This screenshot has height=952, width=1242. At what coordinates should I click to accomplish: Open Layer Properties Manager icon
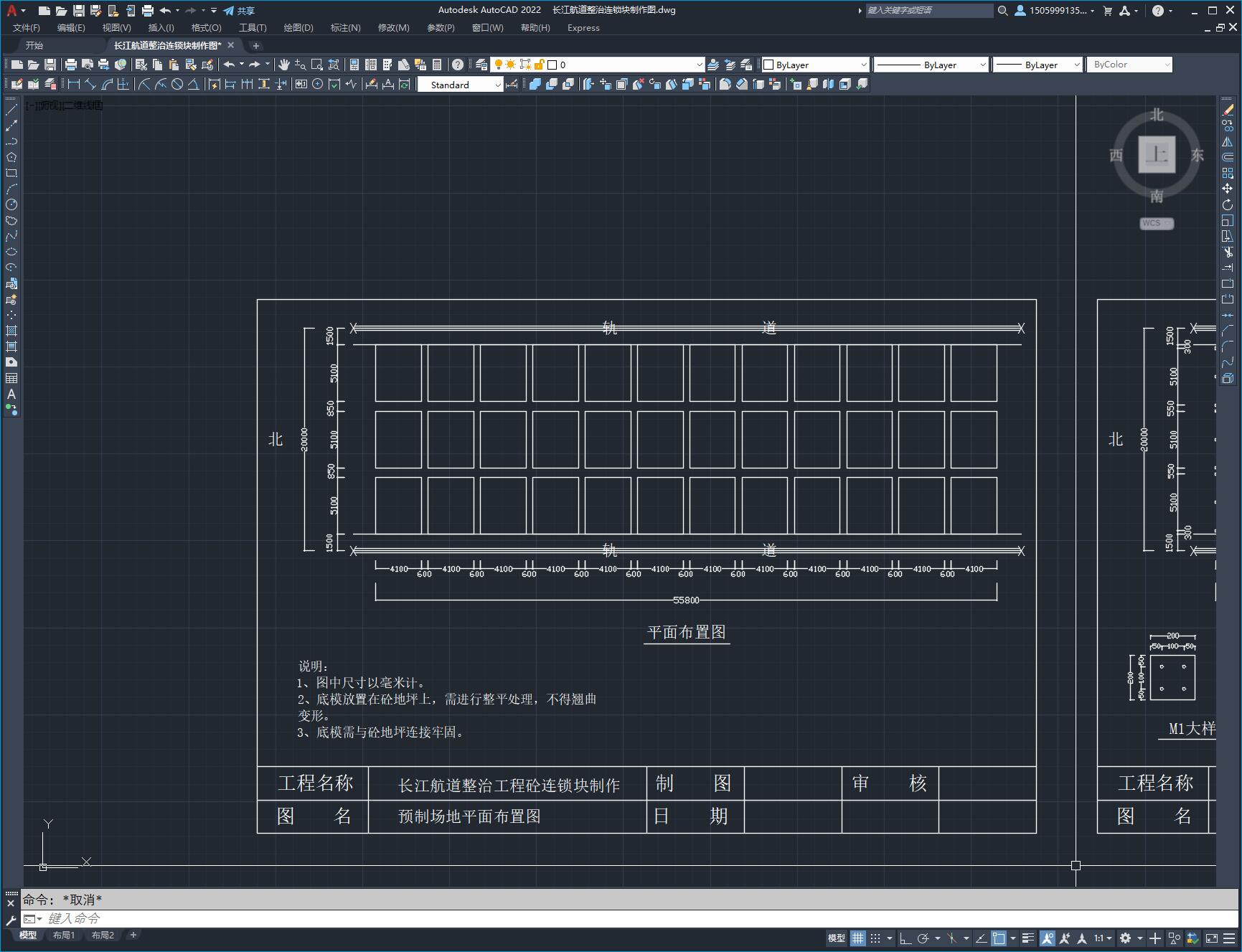pos(481,65)
